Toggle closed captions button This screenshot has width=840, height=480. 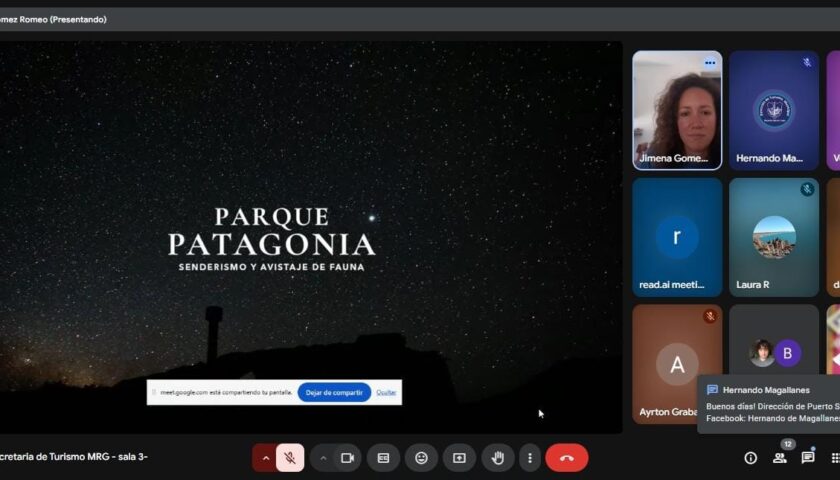[383, 458]
